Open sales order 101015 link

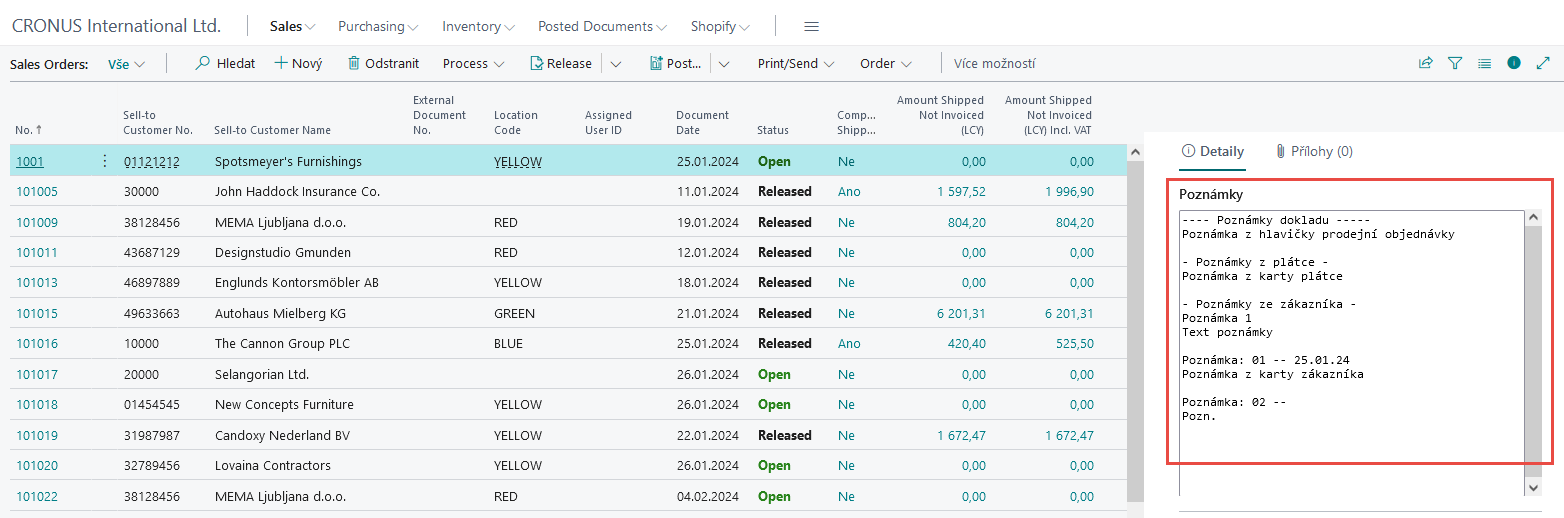37,314
